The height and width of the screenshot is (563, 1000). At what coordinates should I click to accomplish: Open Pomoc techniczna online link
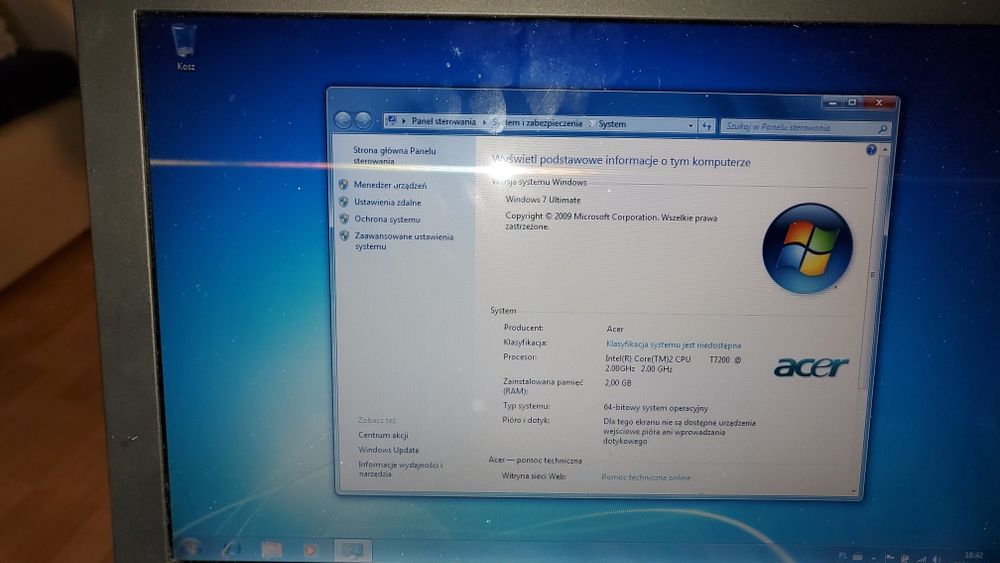[646, 477]
